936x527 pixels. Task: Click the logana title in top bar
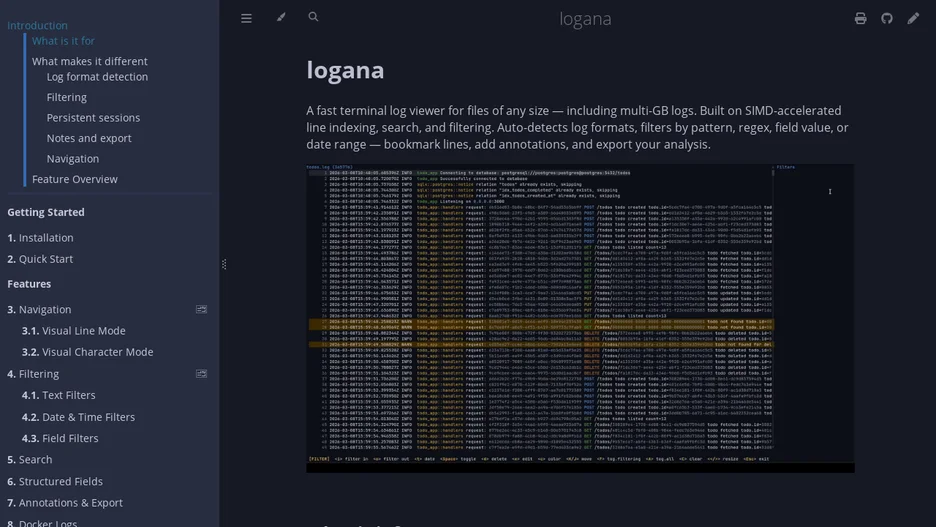pyautogui.click(x=585, y=19)
